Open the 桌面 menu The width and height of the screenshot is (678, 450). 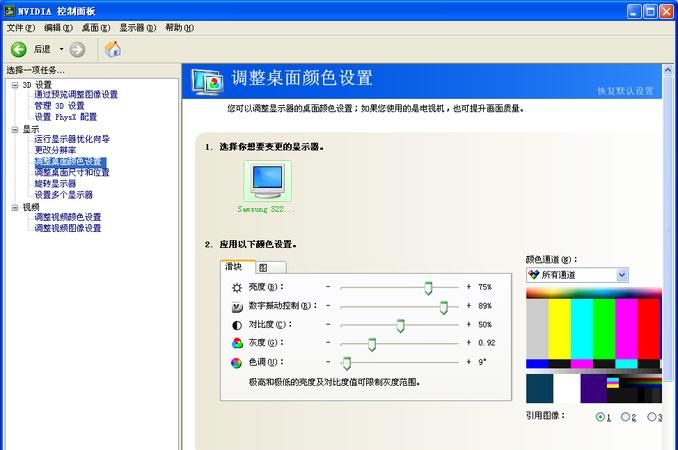pyautogui.click(x=96, y=28)
